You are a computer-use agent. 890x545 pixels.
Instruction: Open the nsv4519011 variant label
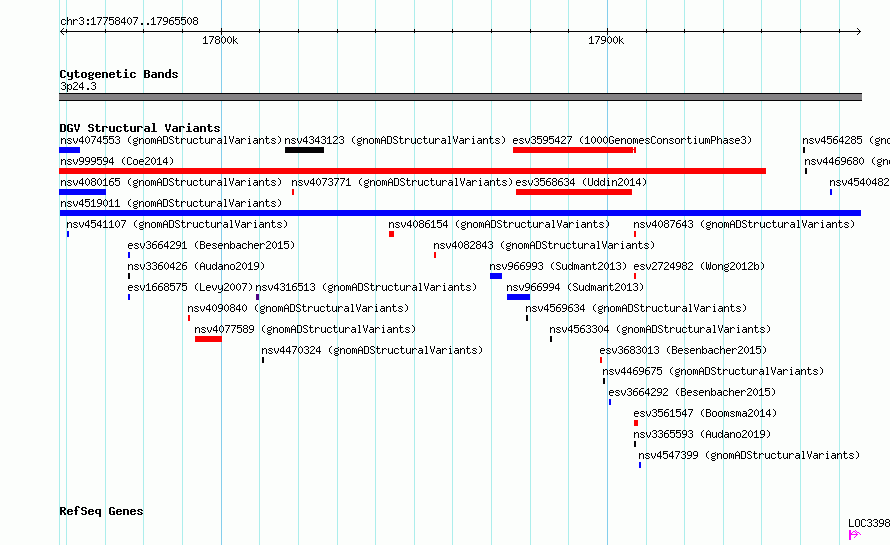tap(171, 203)
